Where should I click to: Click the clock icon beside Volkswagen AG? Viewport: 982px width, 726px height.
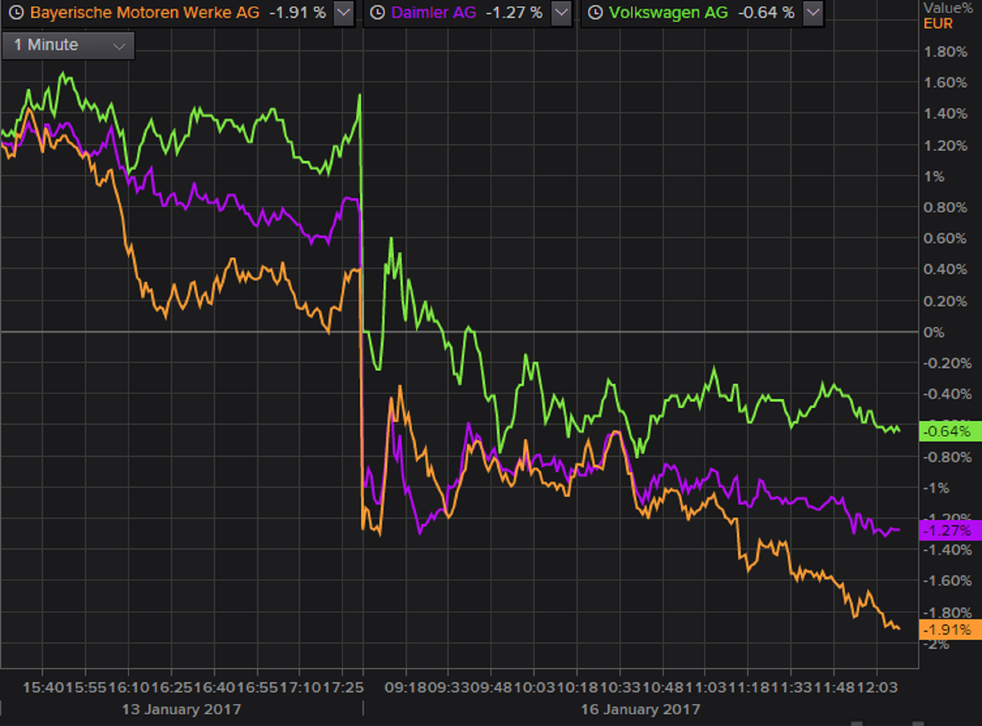pos(596,13)
